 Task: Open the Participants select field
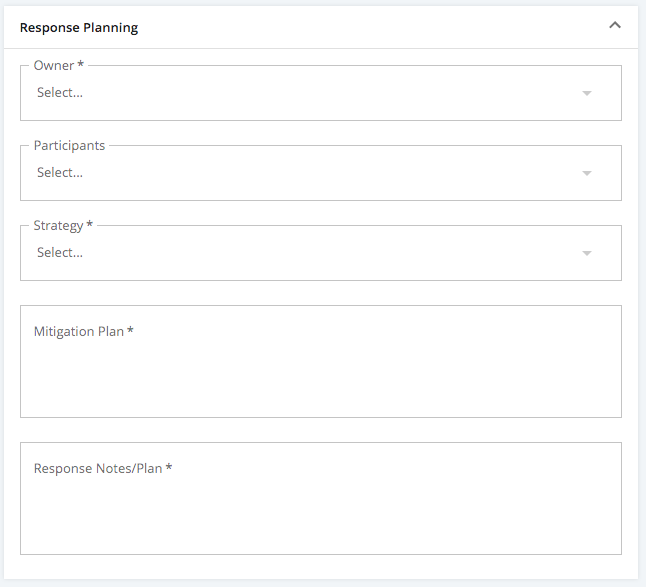321,173
